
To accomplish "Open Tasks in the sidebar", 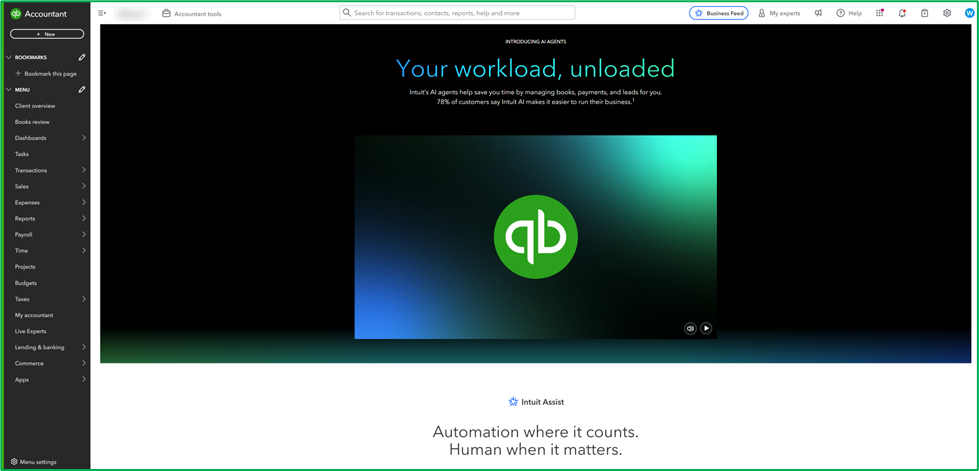I will (x=22, y=154).
